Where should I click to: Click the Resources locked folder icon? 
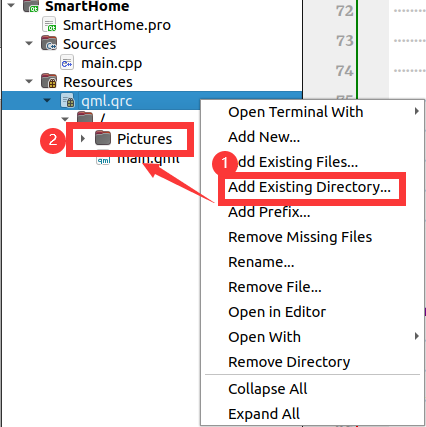(49, 81)
